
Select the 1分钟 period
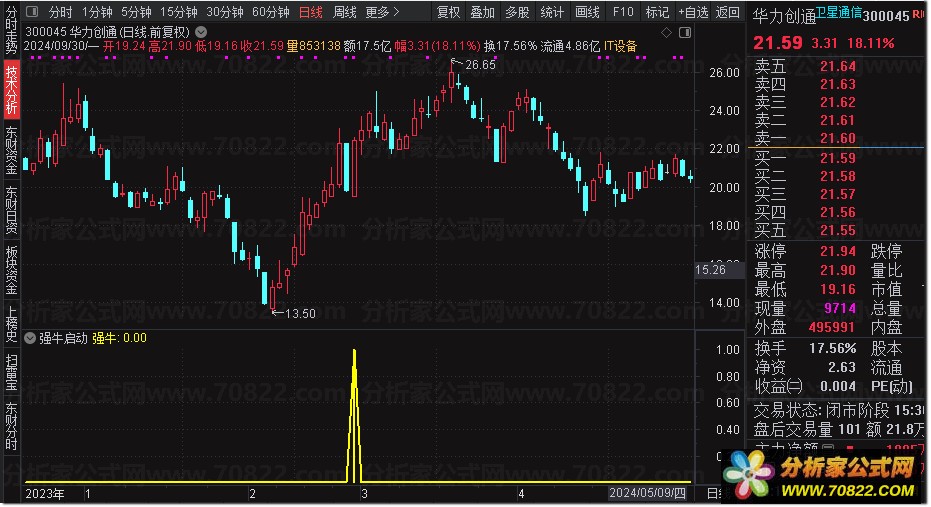pos(97,12)
